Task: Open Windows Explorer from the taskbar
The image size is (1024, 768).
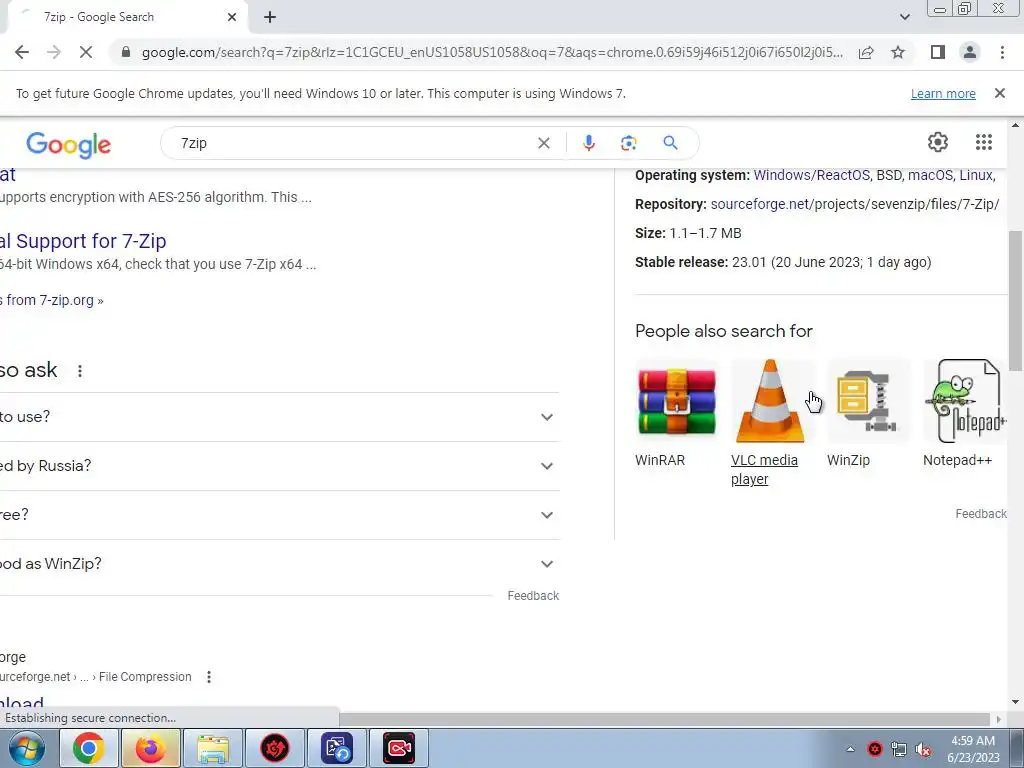Action: [x=213, y=748]
